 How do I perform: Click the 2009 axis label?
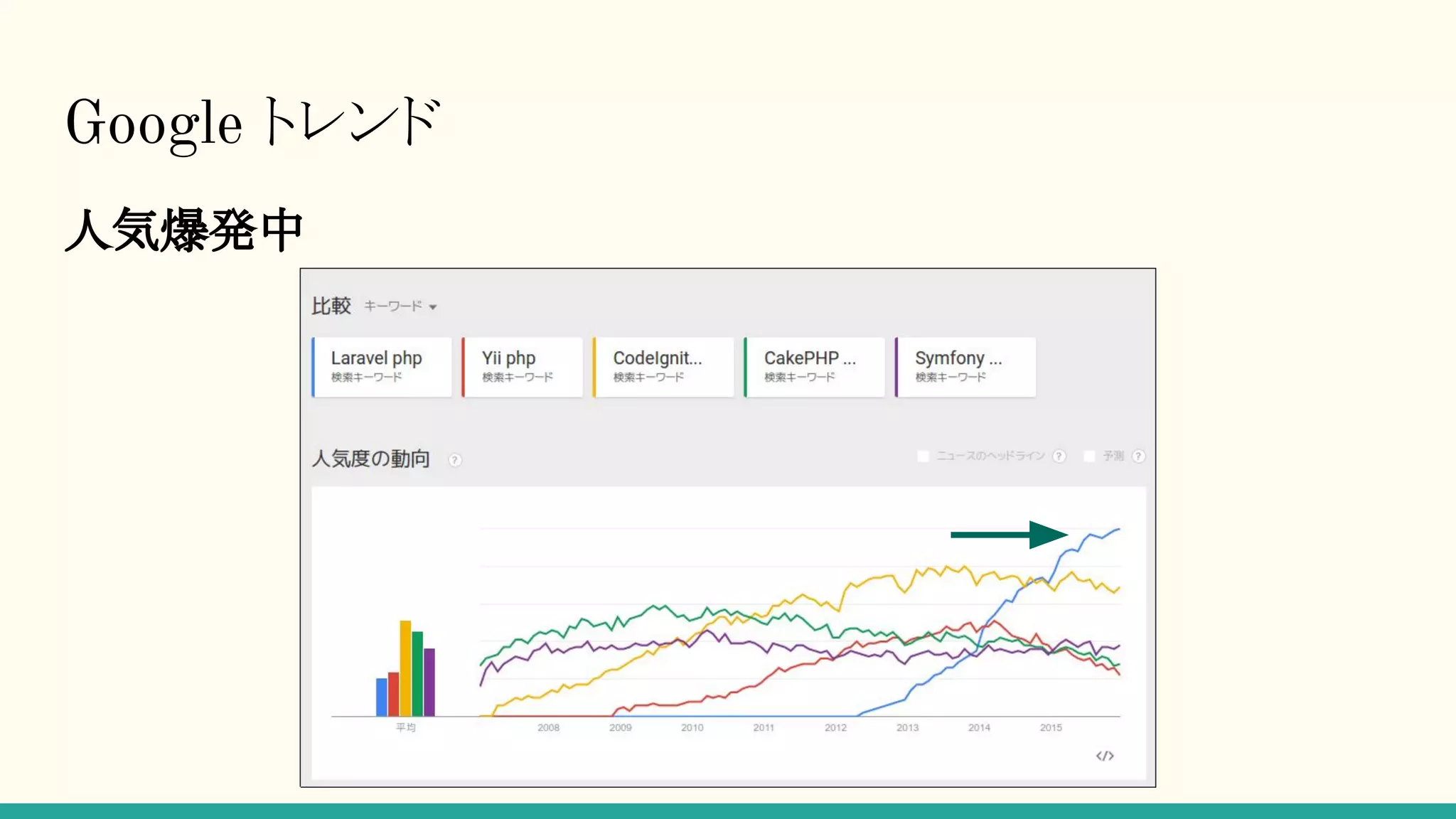620,727
